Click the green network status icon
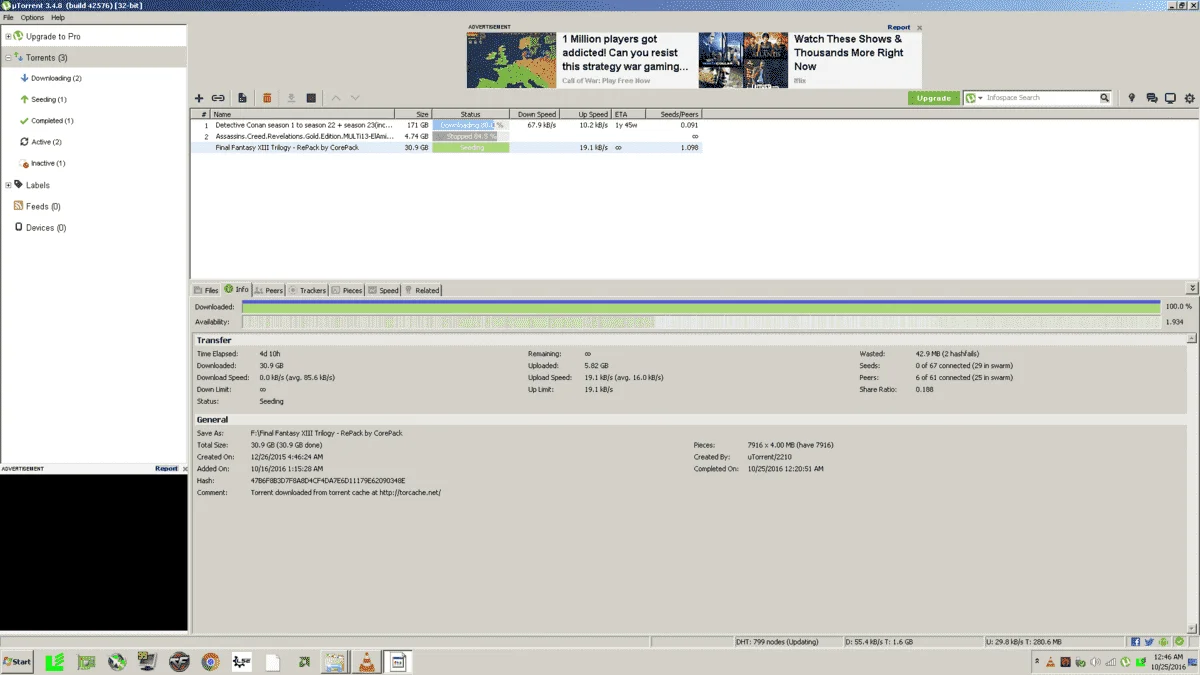This screenshot has height=675, width=1200. coord(1180,641)
